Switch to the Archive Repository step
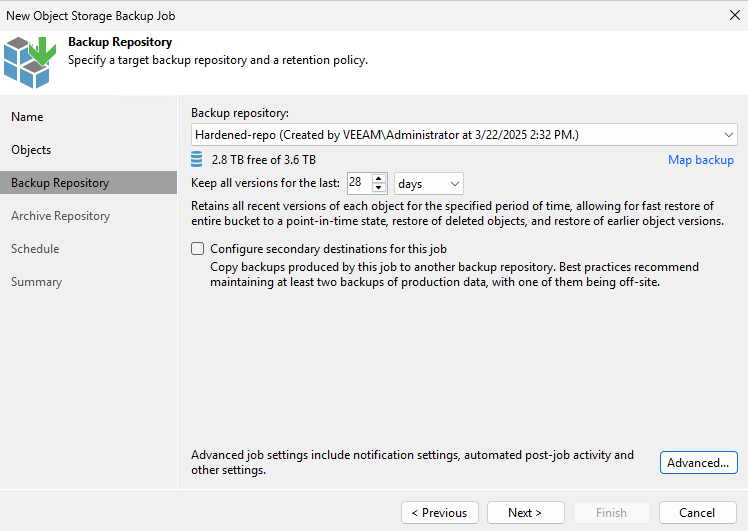The width and height of the screenshot is (748, 531). pos(61,216)
